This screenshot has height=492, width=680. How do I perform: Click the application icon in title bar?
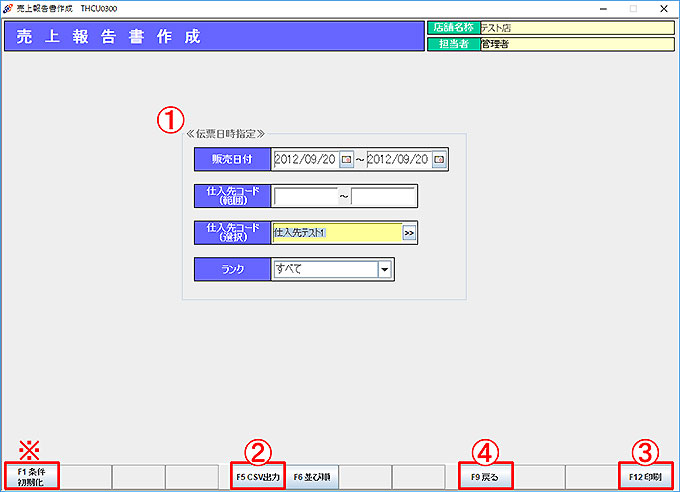pyautogui.click(x=7, y=8)
